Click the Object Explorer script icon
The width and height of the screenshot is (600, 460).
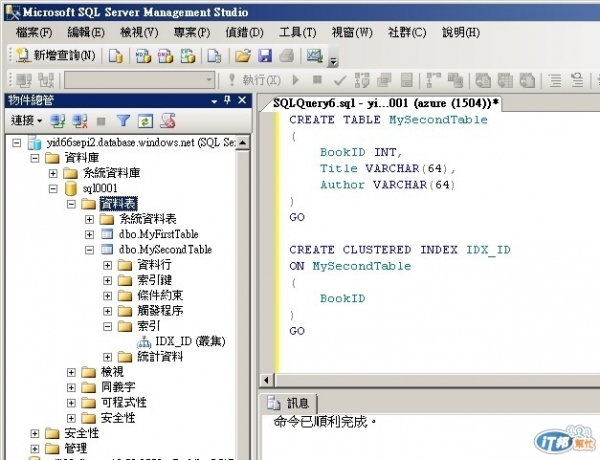click(x=168, y=121)
